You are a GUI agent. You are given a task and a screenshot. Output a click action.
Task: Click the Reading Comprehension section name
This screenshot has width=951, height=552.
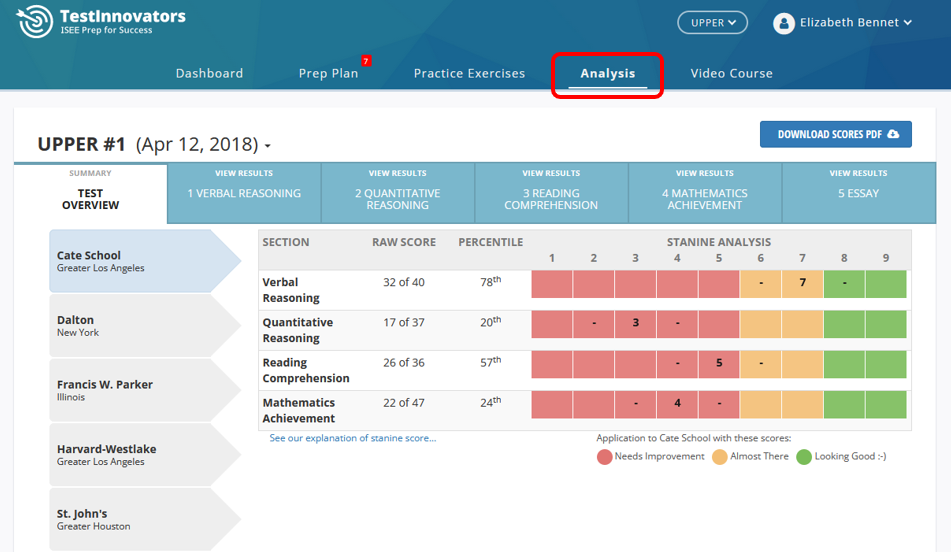[x=306, y=370]
